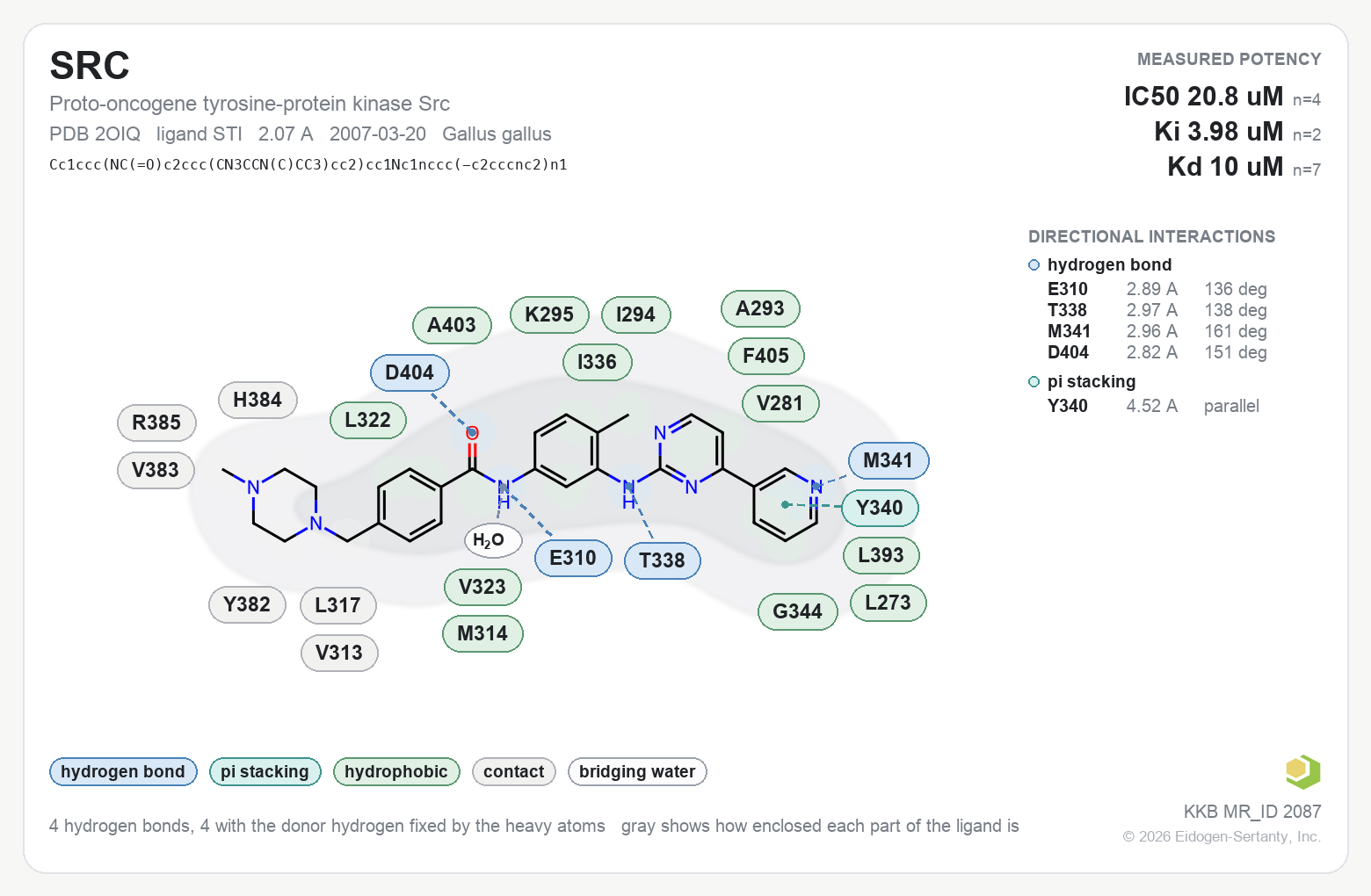Screen dimensions: 1371x896
Task: Click the Ki 3.98 uM potency value
Action: coord(1219,131)
